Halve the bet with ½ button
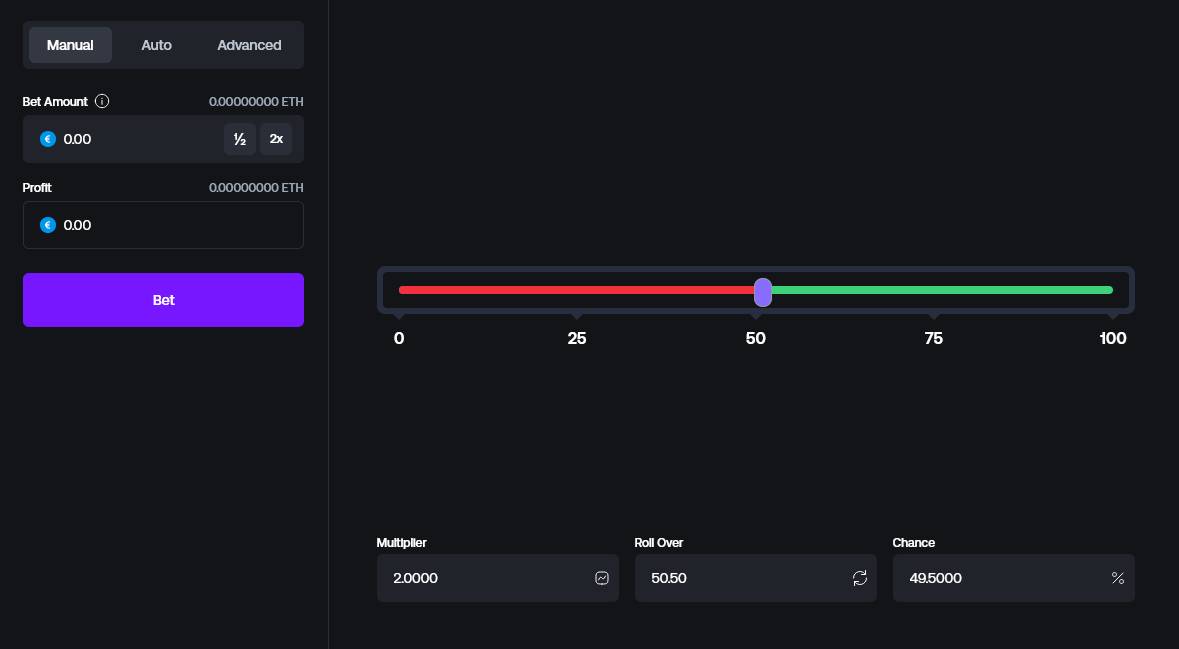The width and height of the screenshot is (1179, 649). click(x=240, y=139)
